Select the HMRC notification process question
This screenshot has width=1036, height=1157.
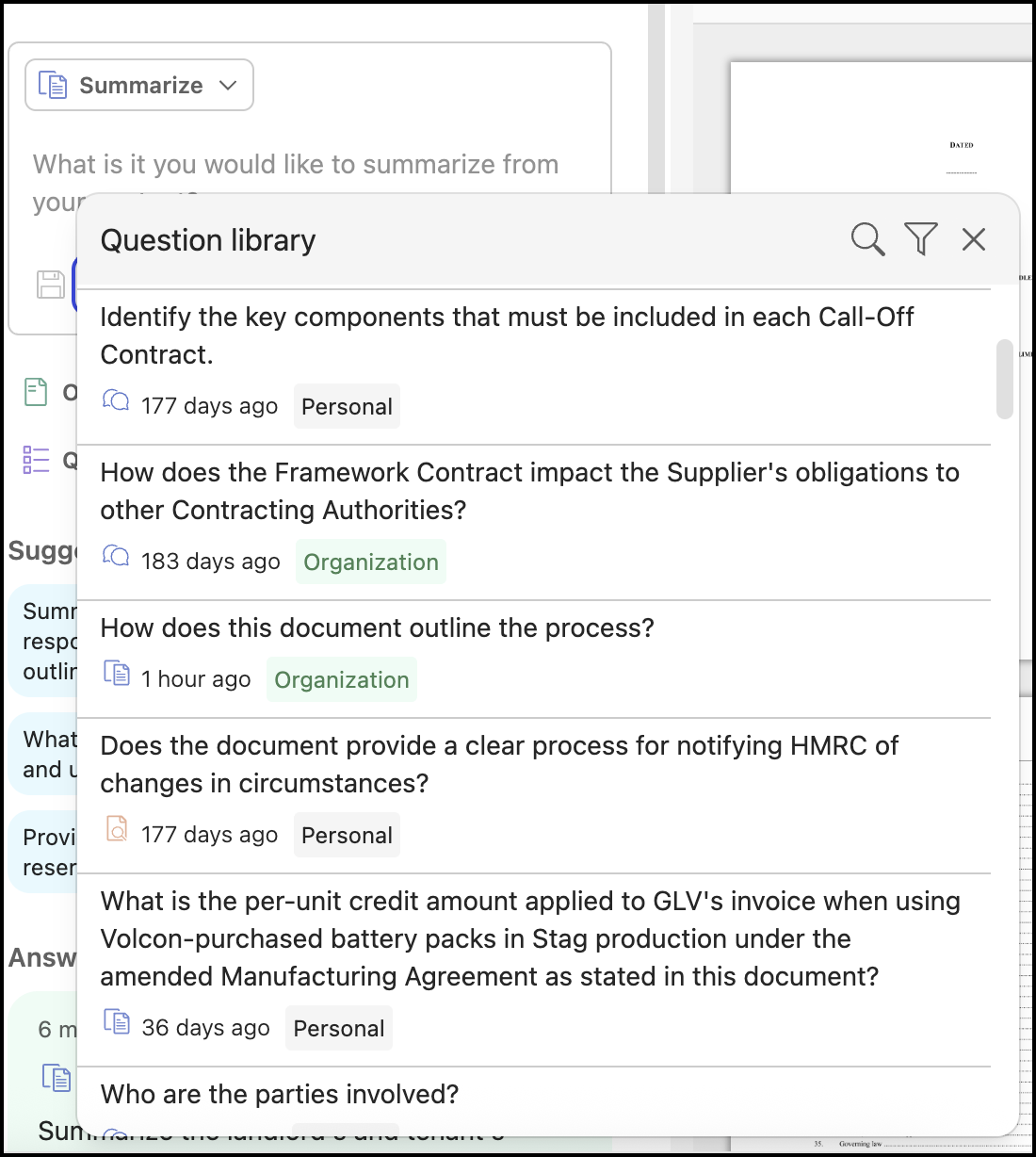point(499,764)
